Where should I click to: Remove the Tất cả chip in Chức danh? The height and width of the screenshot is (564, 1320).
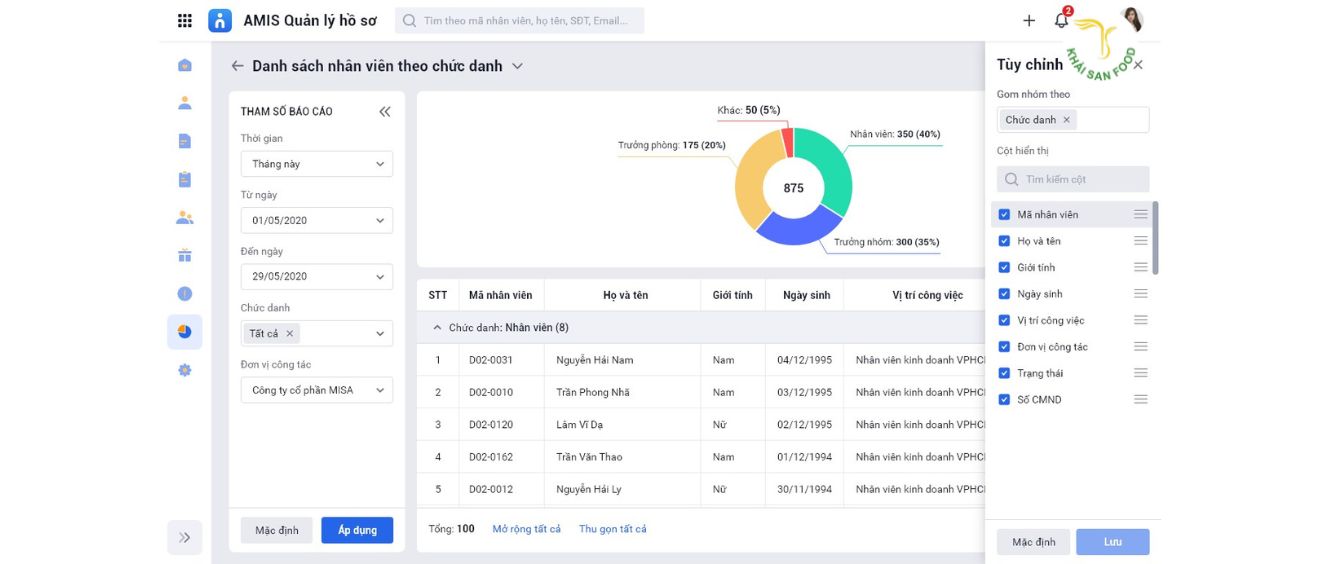[x=290, y=334]
